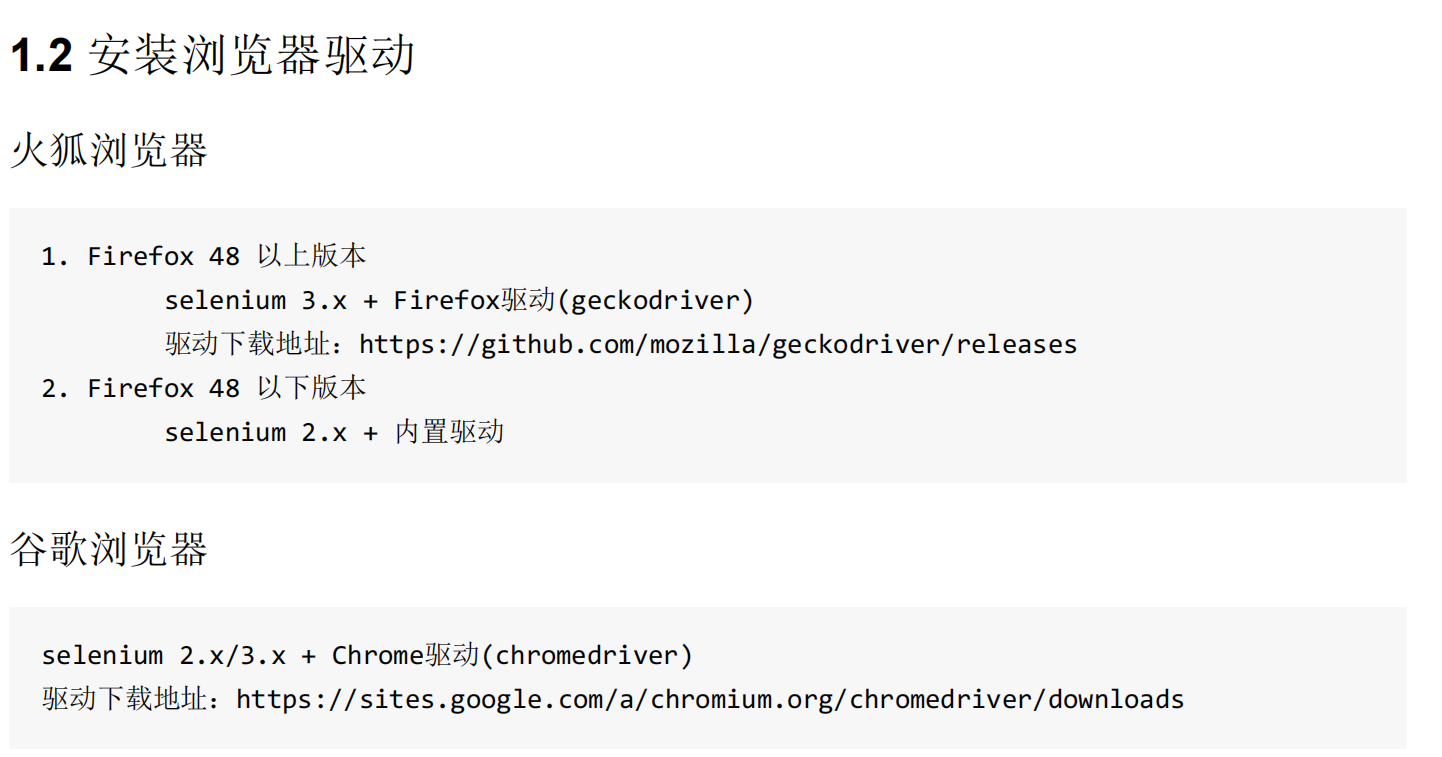The image size is (1442, 757).
Task: Click "selenium 2.x" before 内置驱动
Action: point(256,433)
